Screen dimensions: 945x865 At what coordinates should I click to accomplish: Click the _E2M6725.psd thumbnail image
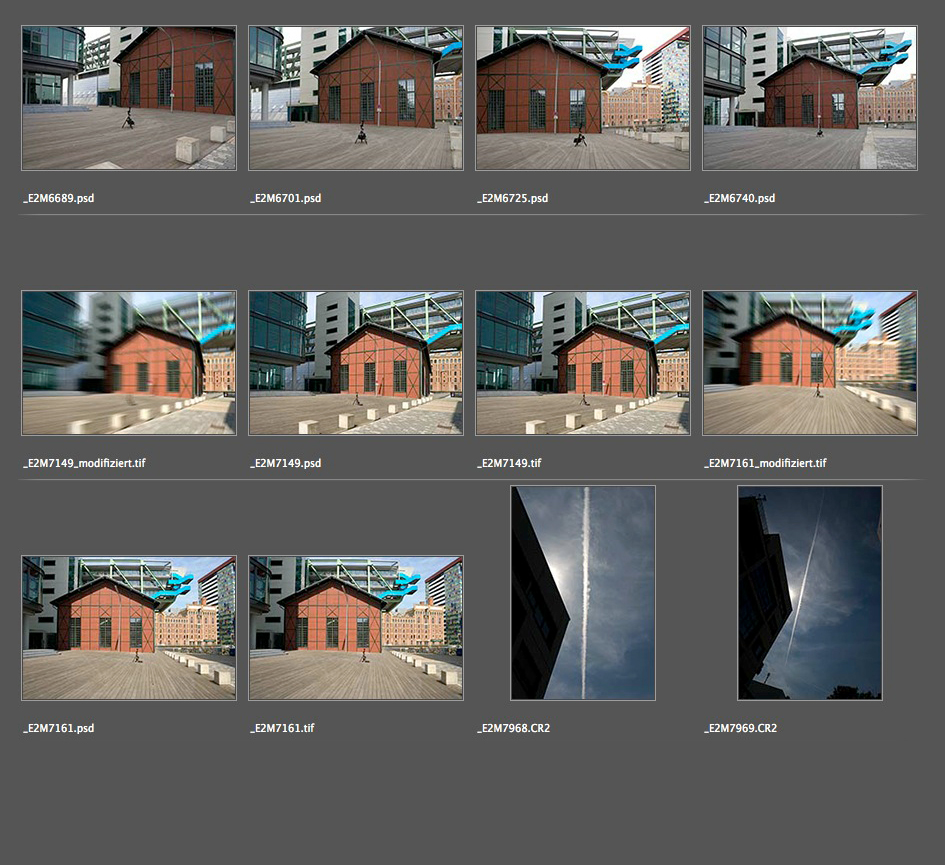pyautogui.click(x=583, y=98)
